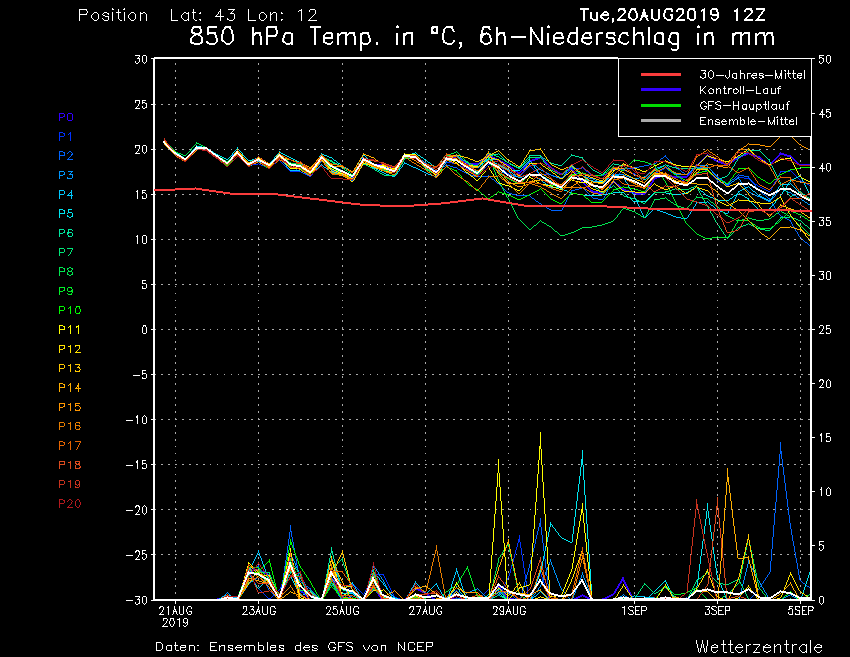The image size is (850, 657).
Task: Click the red 30-Jahres-Mittel legend line
Action: pos(661,75)
